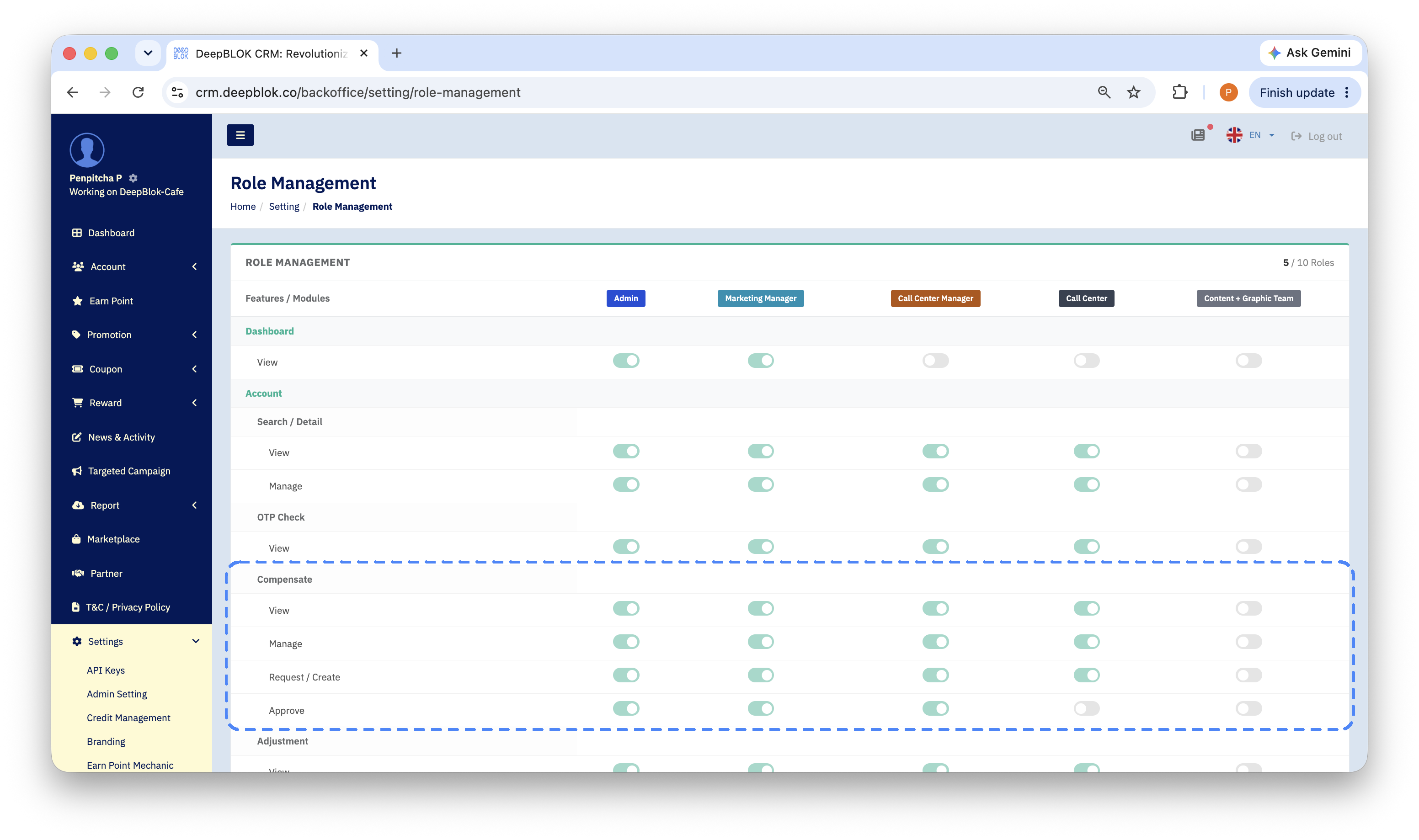
Task: Click the Content + Graphic Team role badge
Action: [1248, 298]
